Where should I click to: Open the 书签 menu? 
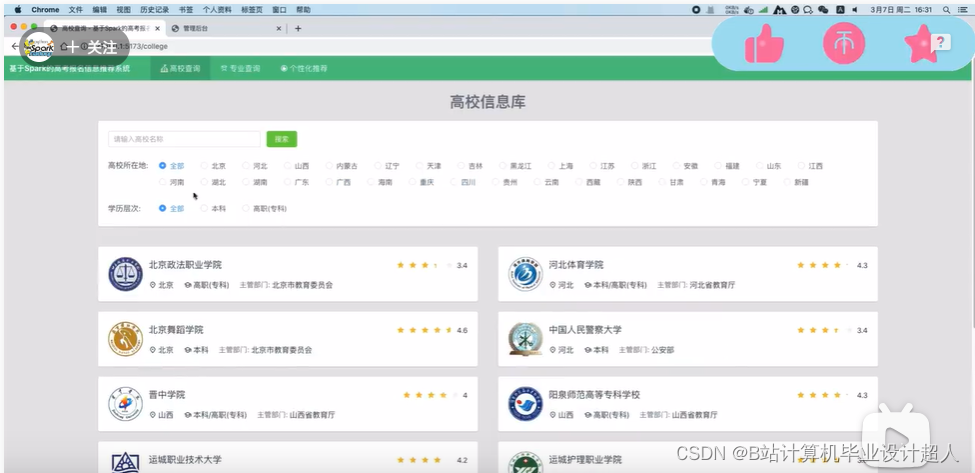click(x=185, y=10)
